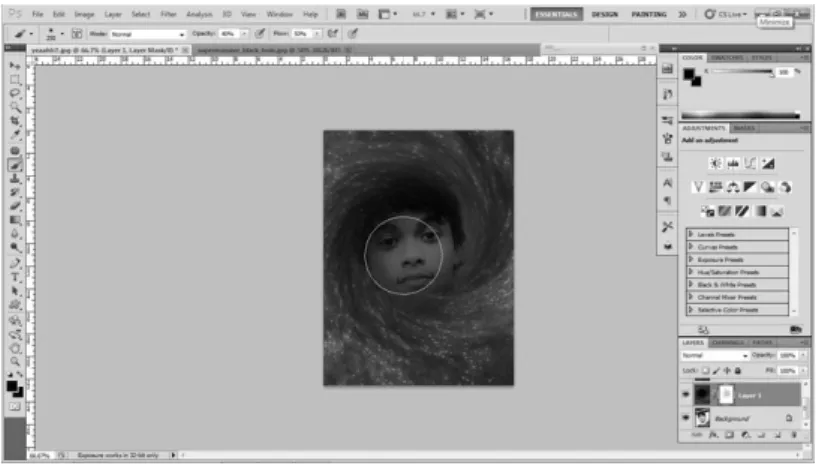This screenshot has width=819, height=466.
Task: Toggle lock image pixels brush icon
Action: point(716,370)
